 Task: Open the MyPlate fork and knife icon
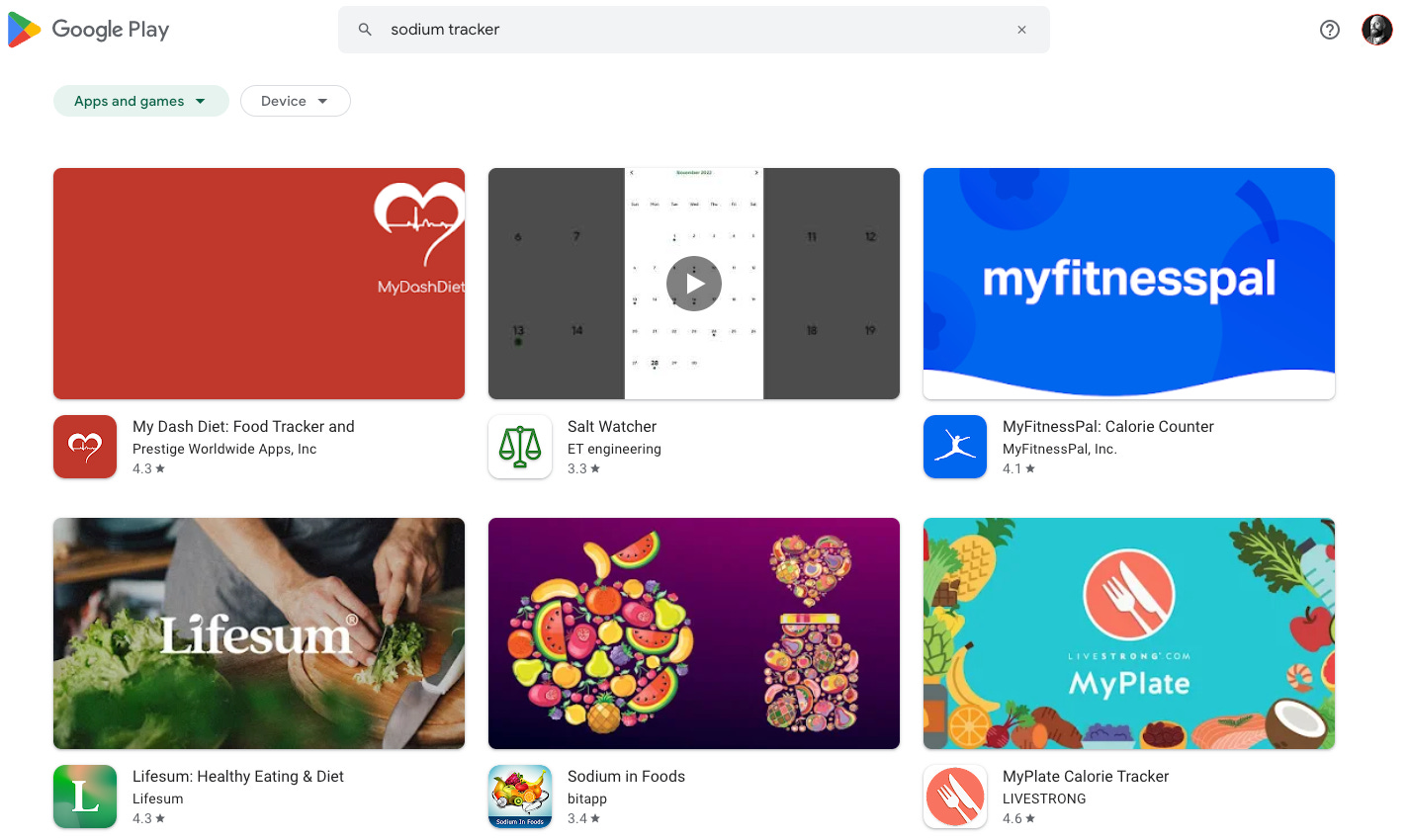(x=955, y=797)
